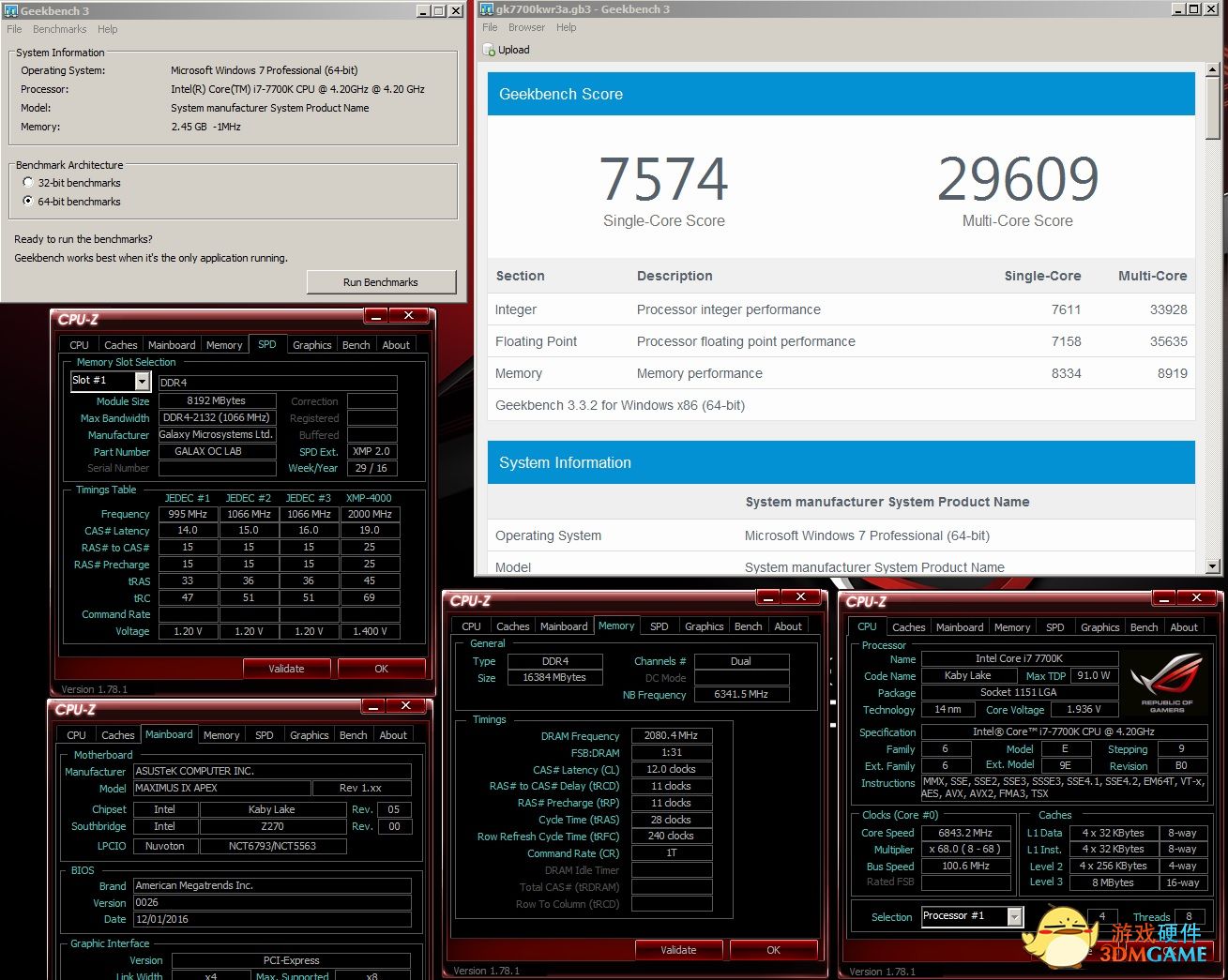Open the Graphics tab in CPU-Z Memory window

pos(704,626)
